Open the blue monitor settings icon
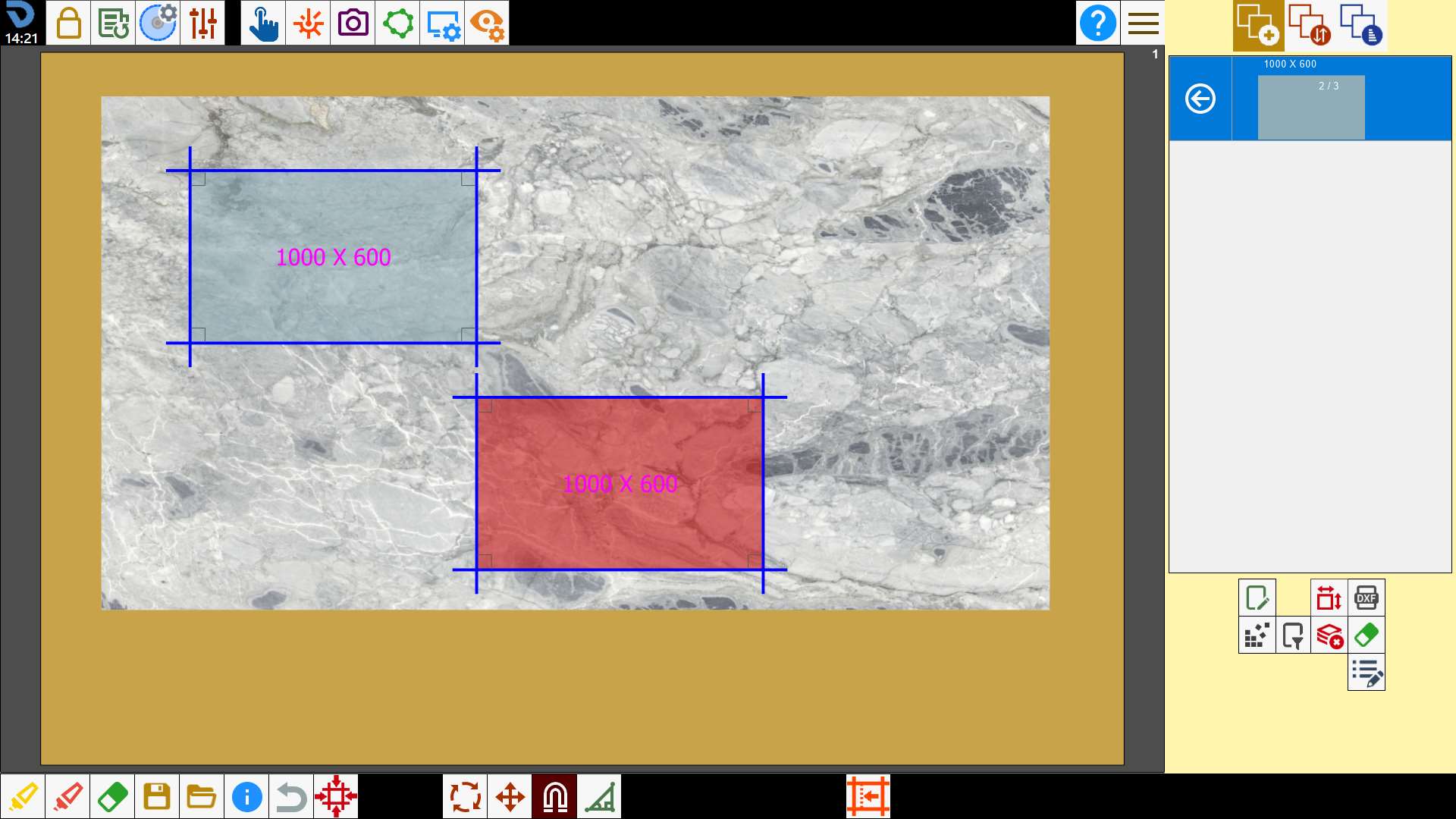 pos(442,23)
